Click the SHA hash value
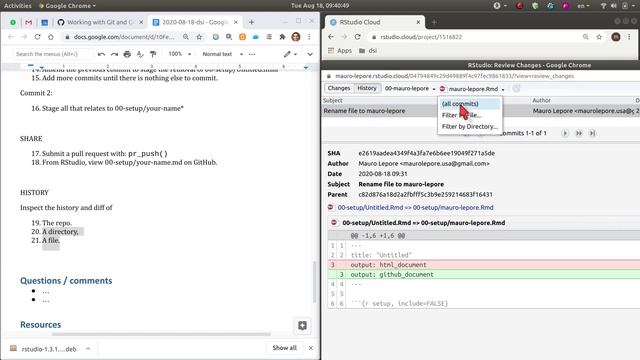640x360 pixels. pyautogui.click(x=426, y=153)
